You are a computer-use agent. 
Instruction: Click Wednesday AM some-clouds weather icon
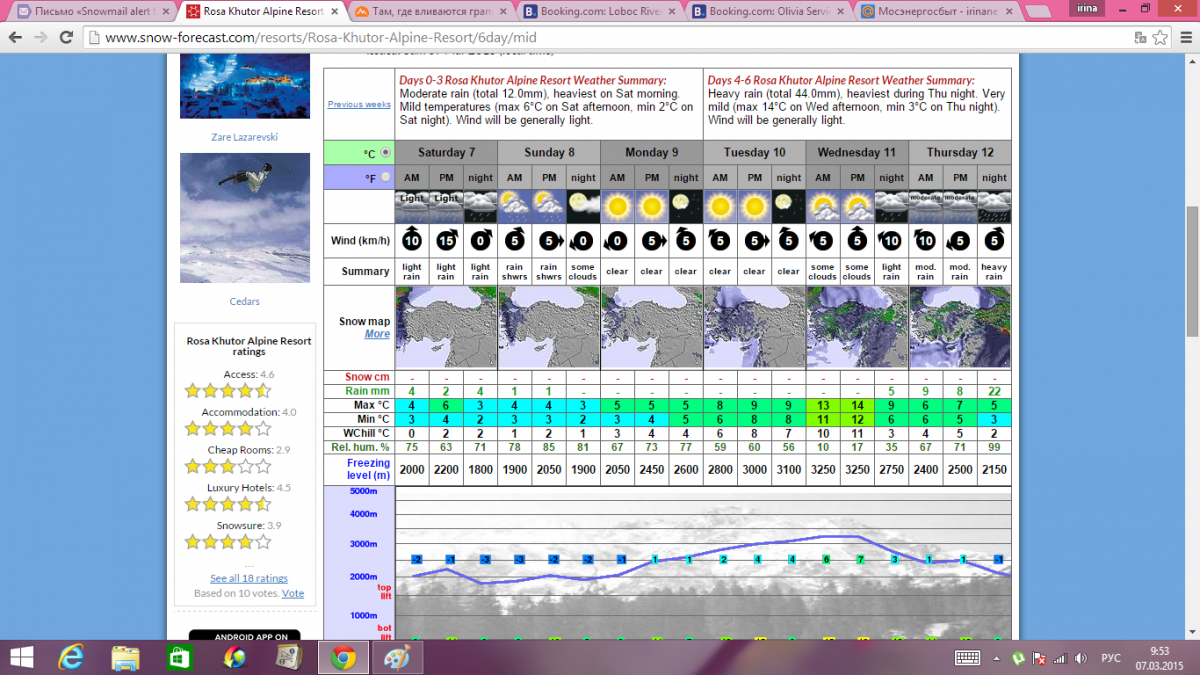pos(823,206)
